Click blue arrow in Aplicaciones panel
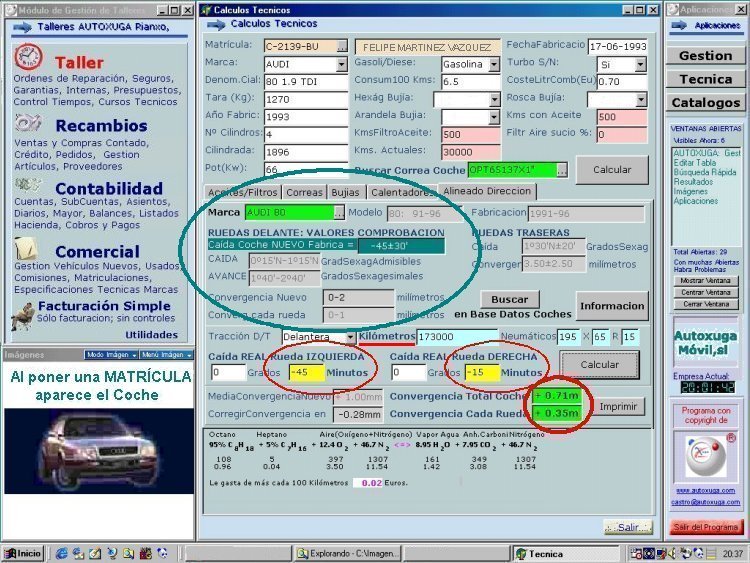The image size is (750, 563). [x=679, y=25]
